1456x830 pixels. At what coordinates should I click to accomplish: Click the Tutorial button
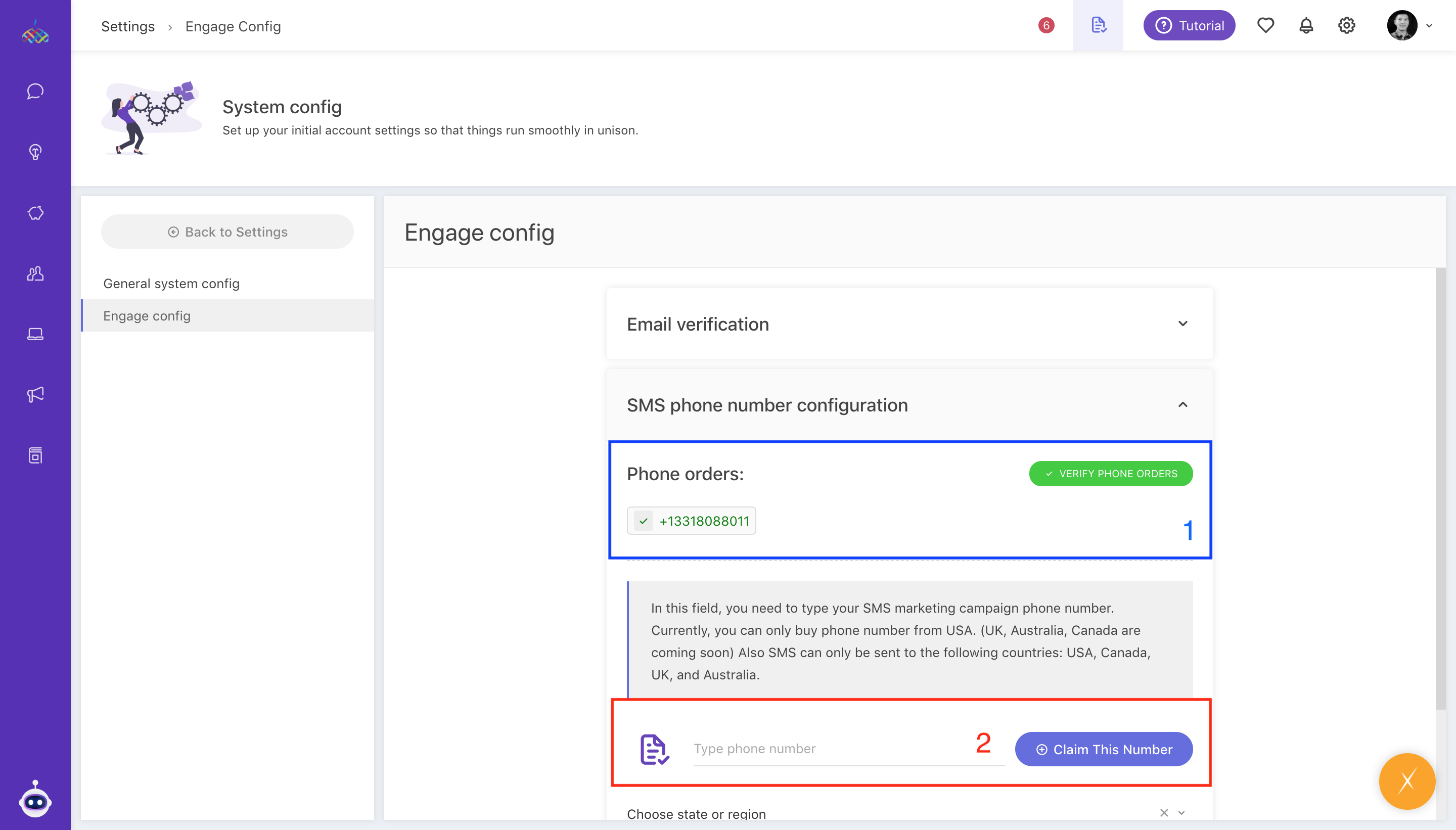point(1189,26)
